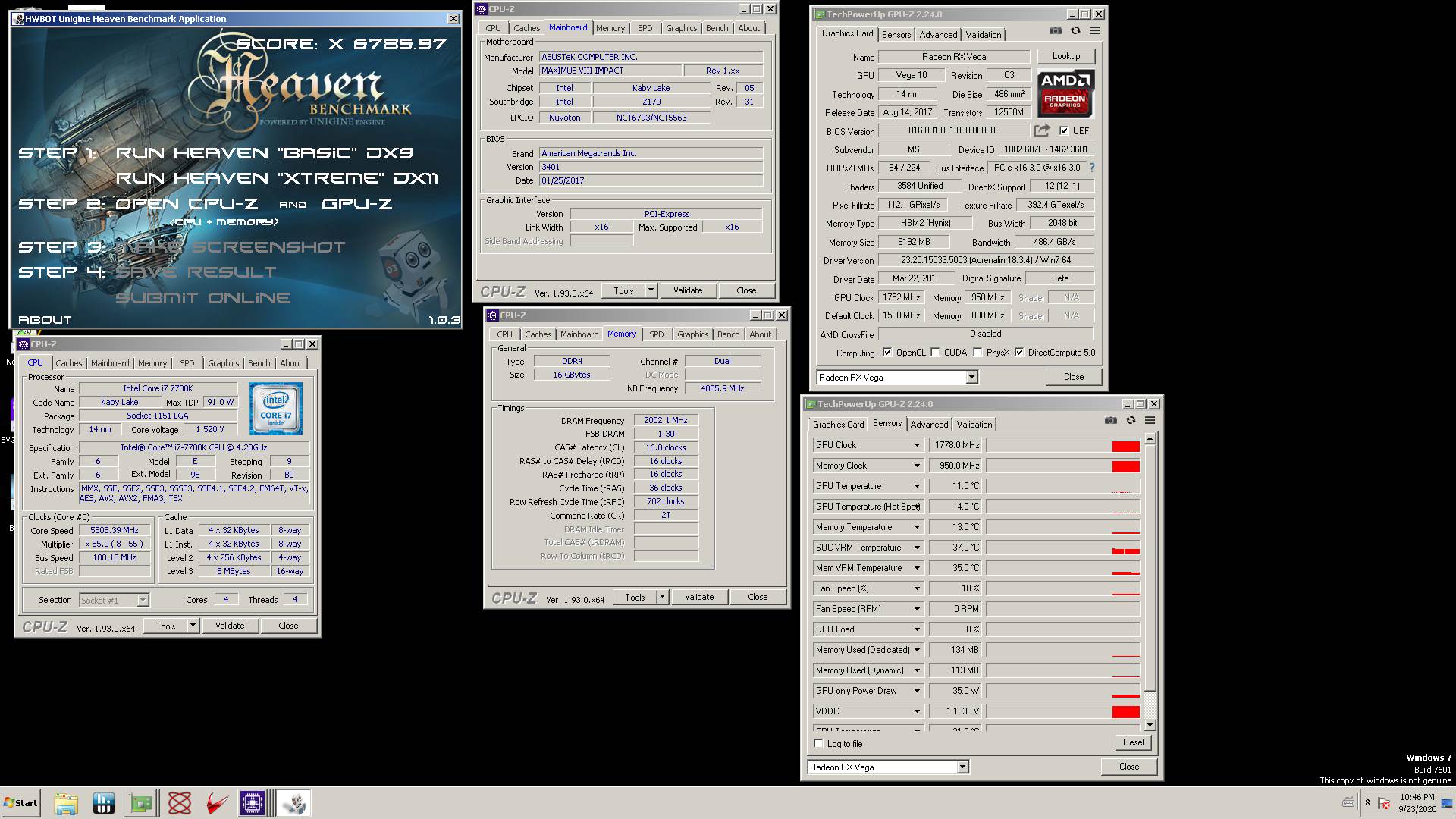Image resolution: width=1456 pixels, height=819 pixels.
Task: Click the GPU-Z Sensors scrollbar down arrow
Action: (1150, 726)
